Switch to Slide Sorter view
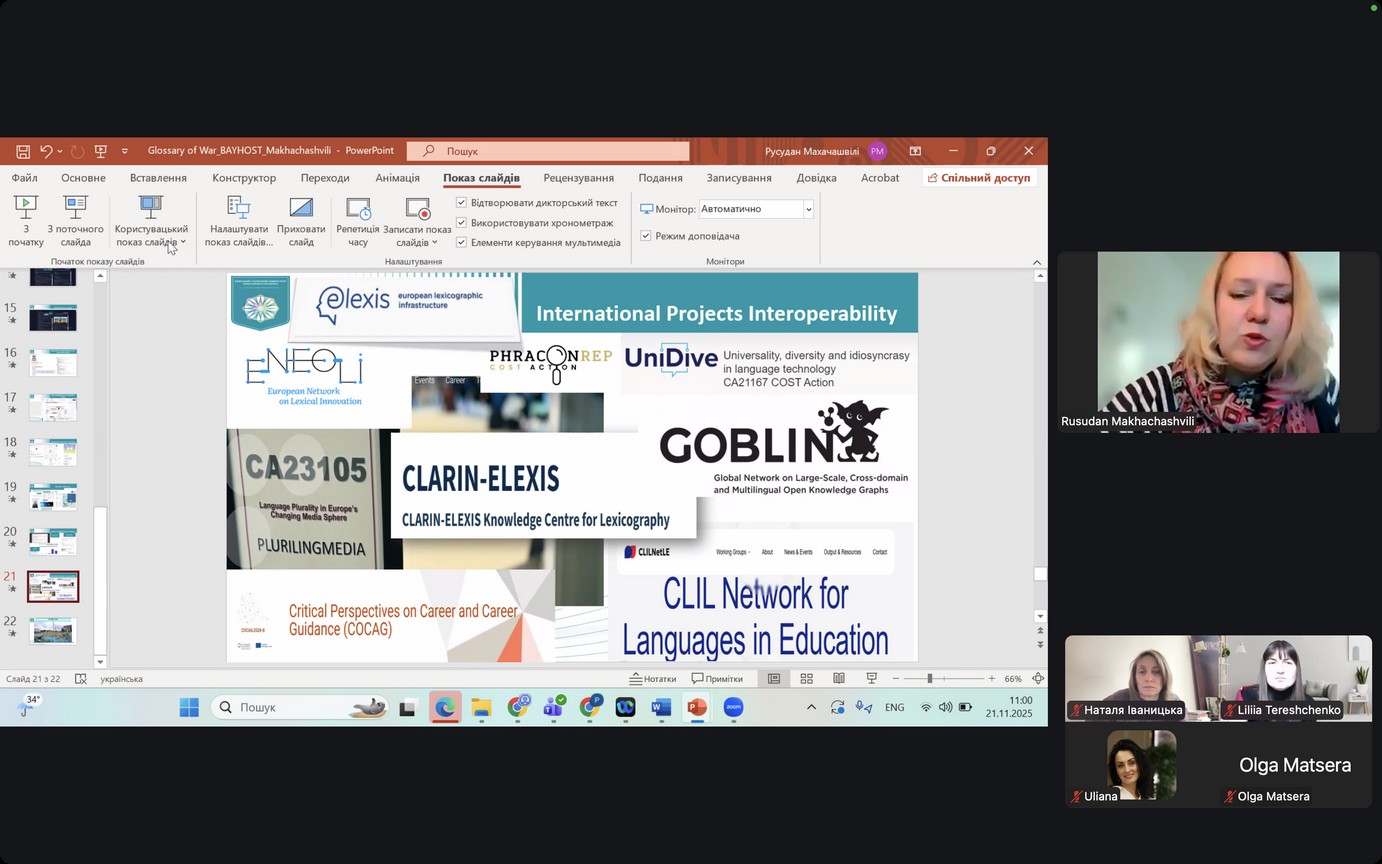 (x=806, y=678)
